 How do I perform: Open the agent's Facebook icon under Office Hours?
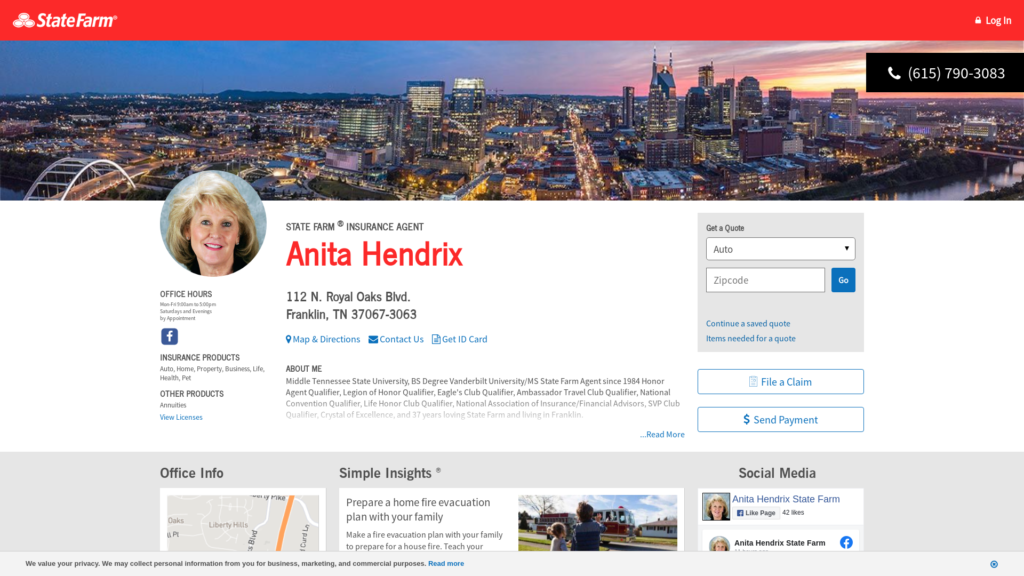[x=170, y=337]
